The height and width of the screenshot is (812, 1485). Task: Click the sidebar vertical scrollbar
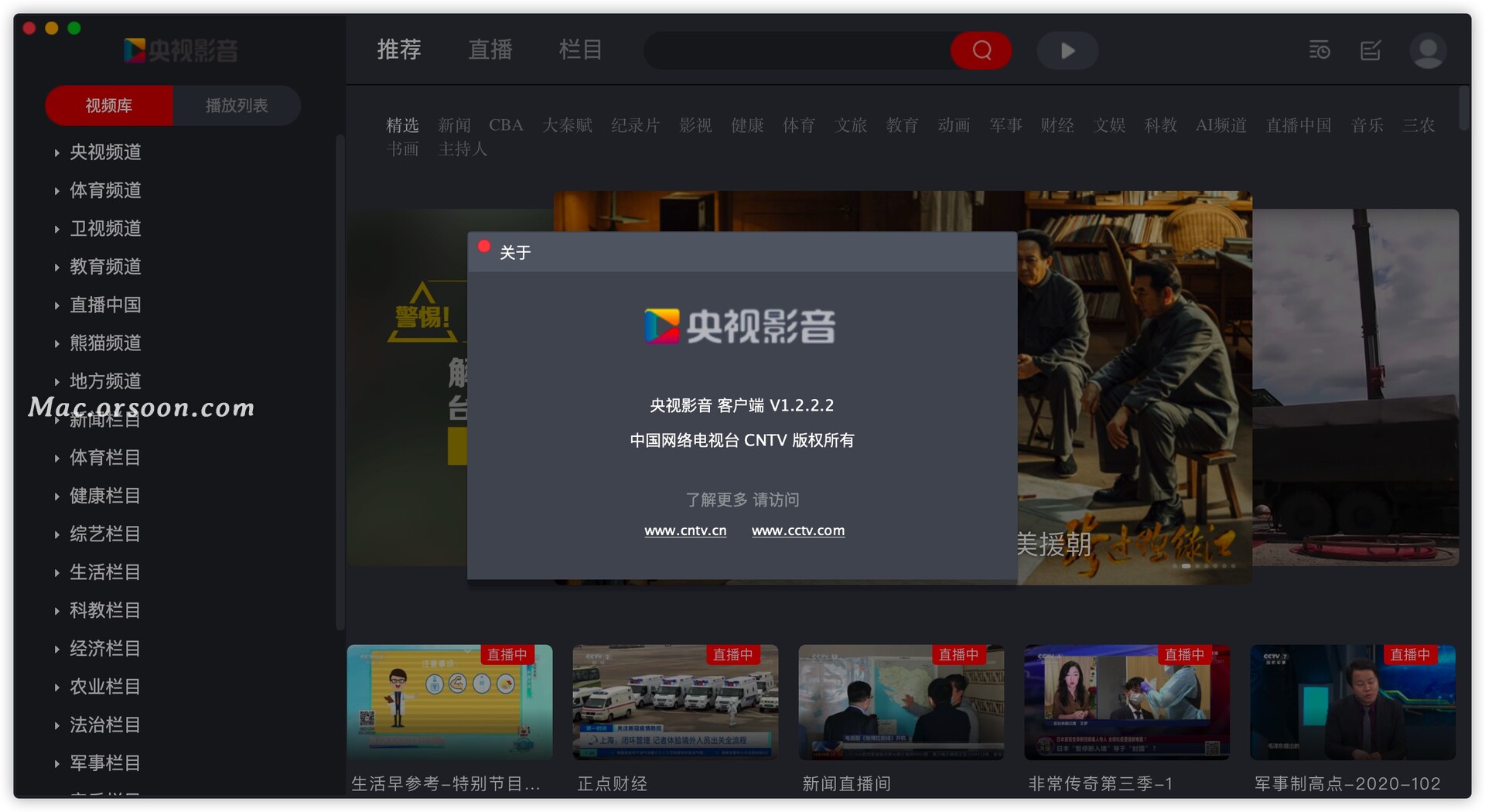[x=339, y=382]
